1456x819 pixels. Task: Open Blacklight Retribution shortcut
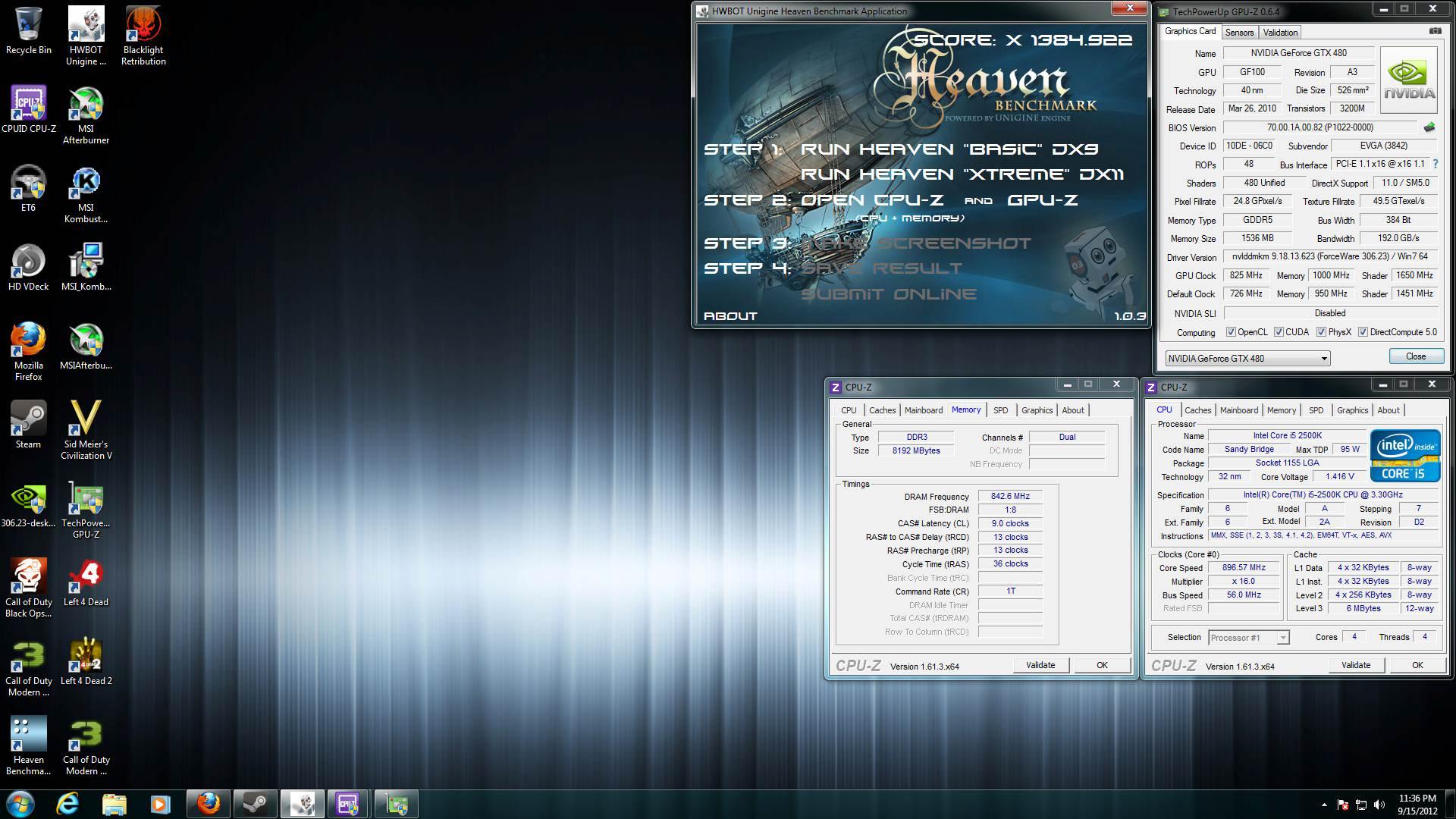click(143, 36)
